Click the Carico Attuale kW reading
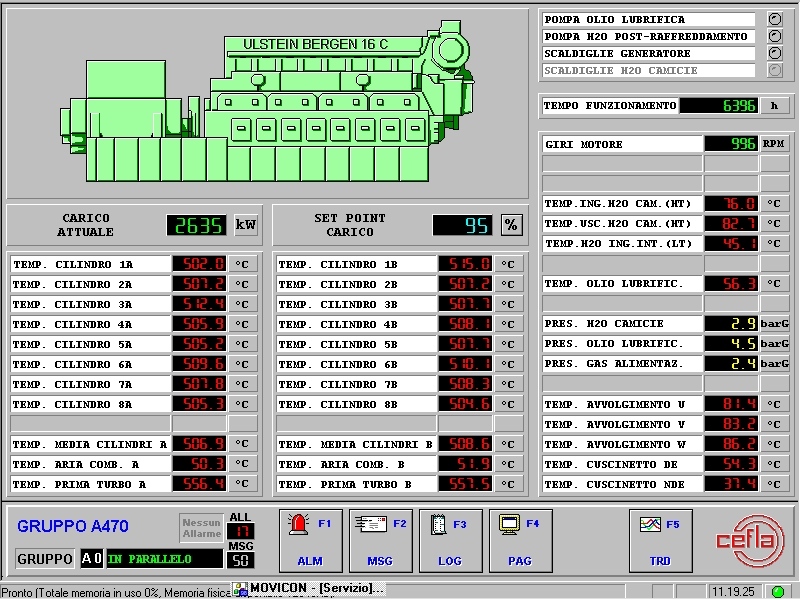 196,225
